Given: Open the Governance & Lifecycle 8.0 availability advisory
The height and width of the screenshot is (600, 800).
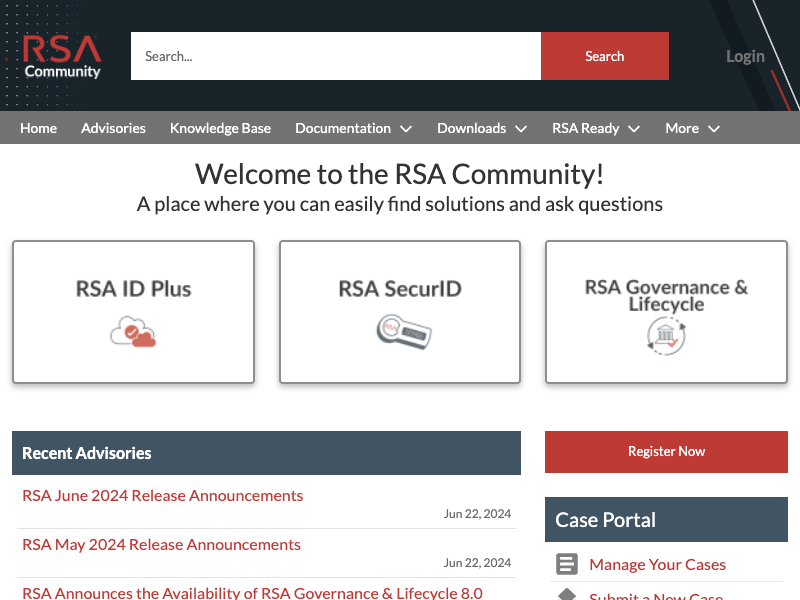Looking at the screenshot, I should tap(252, 593).
